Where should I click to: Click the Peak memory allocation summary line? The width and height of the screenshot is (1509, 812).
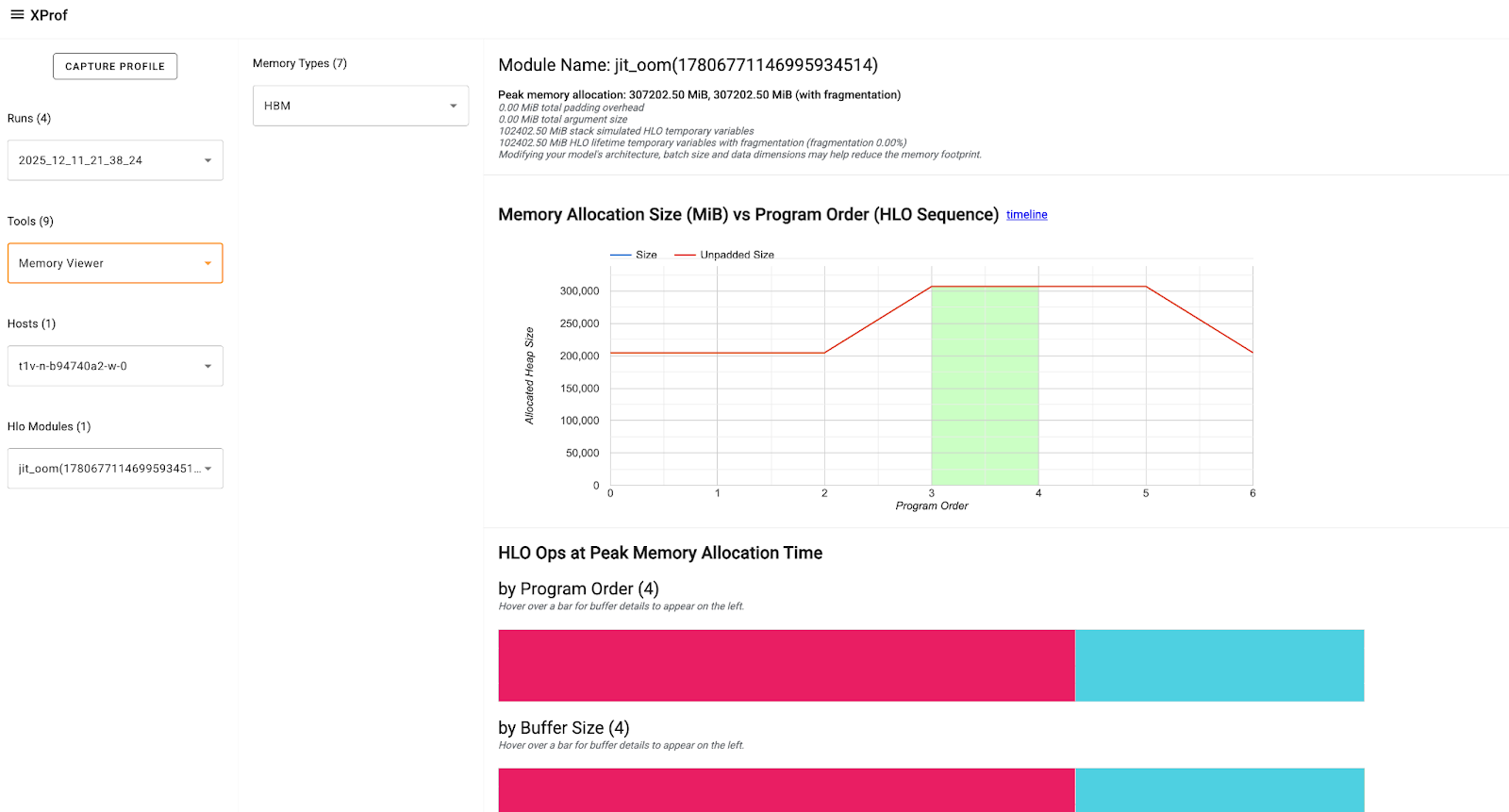click(699, 94)
